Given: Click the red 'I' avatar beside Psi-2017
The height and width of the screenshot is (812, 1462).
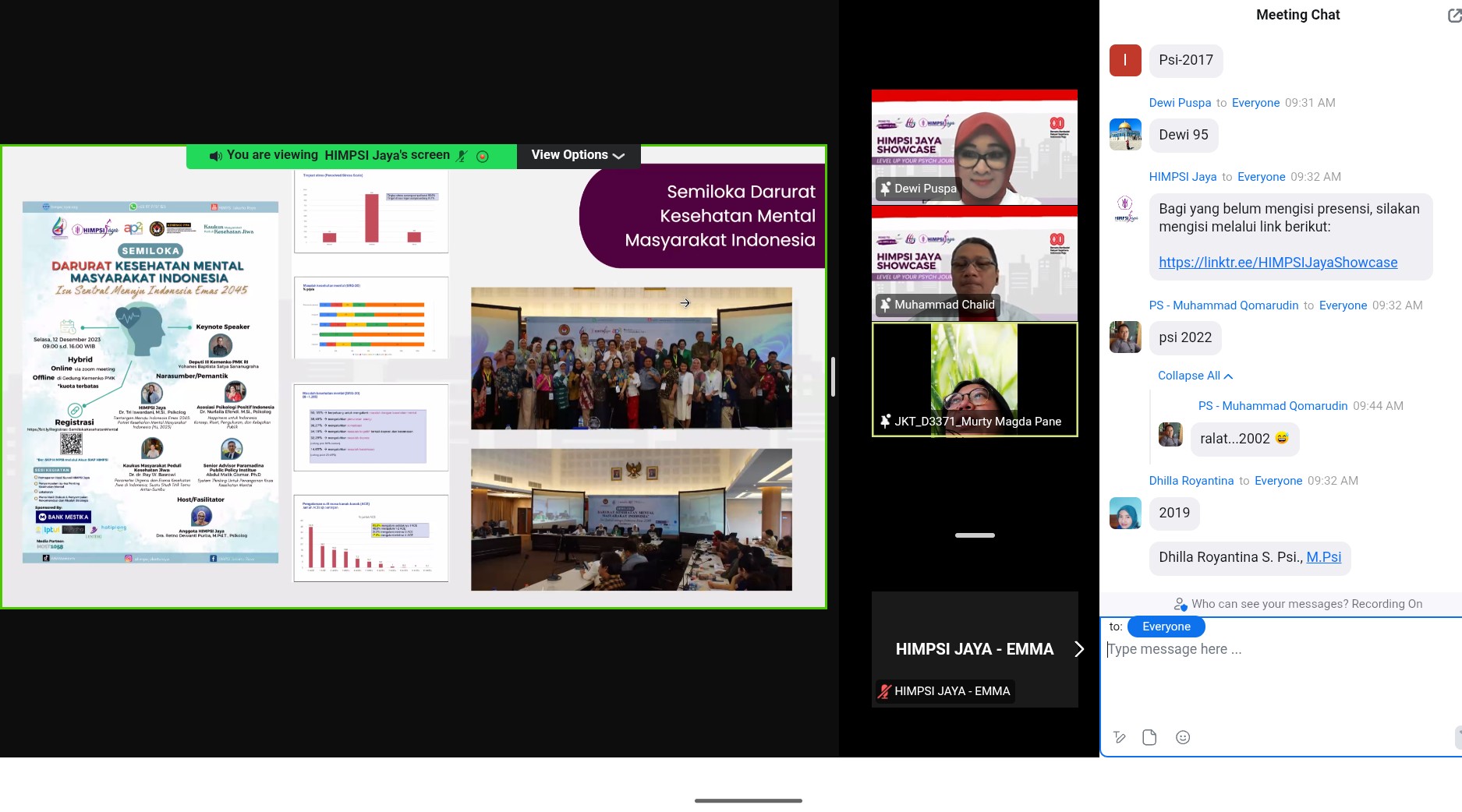Looking at the screenshot, I should [1125, 60].
